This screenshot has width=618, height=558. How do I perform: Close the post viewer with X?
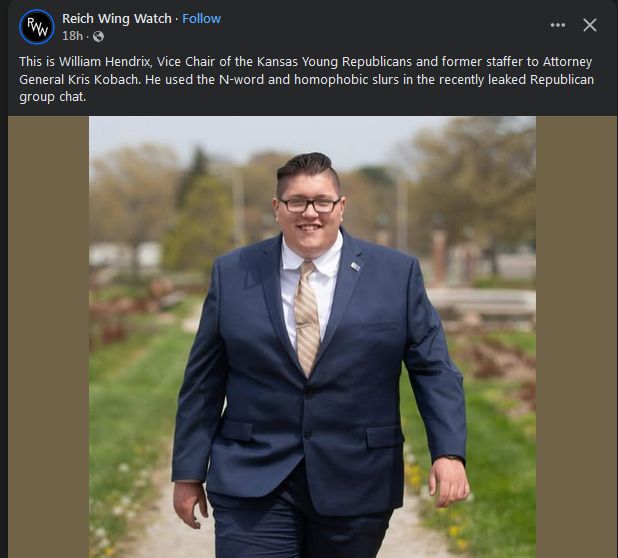tap(590, 25)
